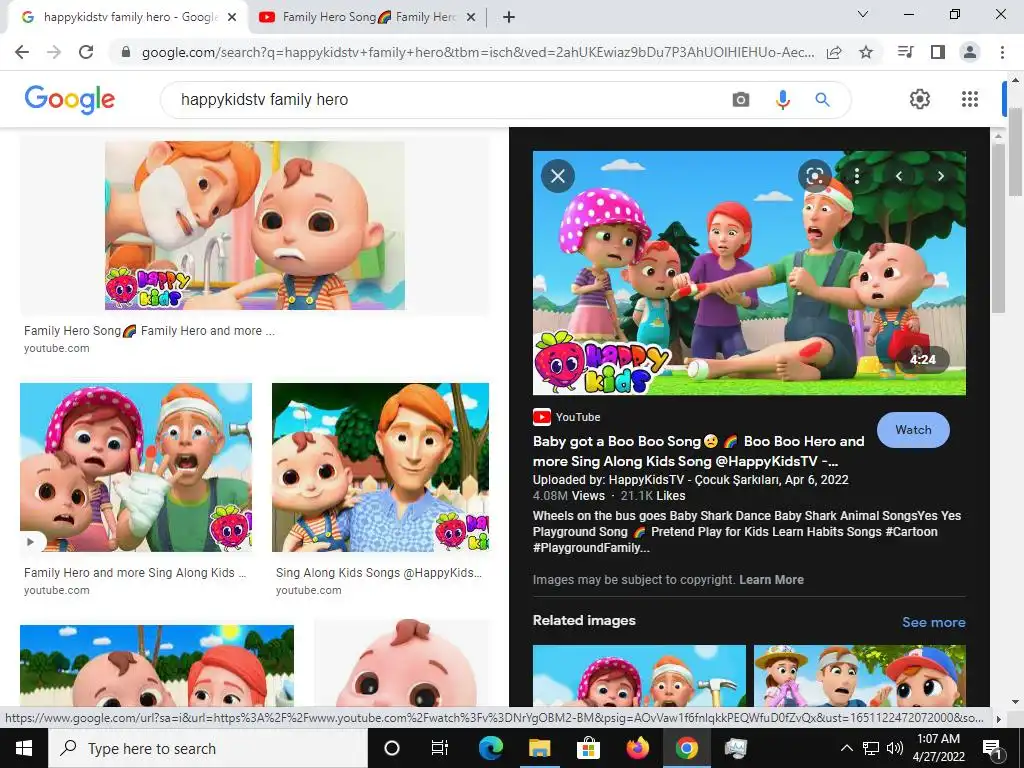Viewport: 1024px width, 768px height.
Task: Open the volume control in tray
Action: [x=895, y=748]
